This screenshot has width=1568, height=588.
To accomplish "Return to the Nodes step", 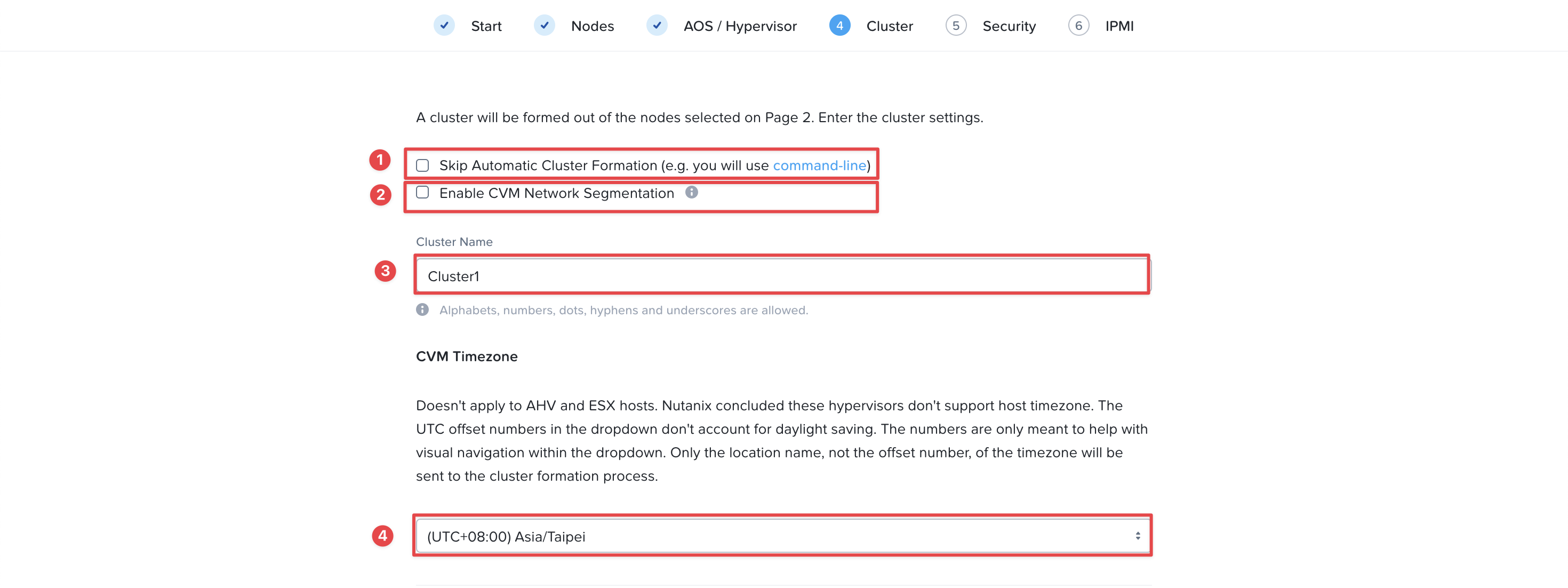I will pos(591,26).
